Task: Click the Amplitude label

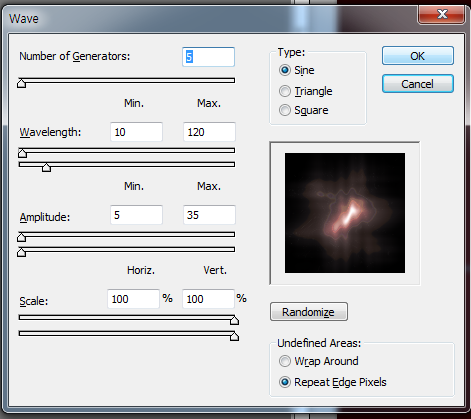Action: pos(45,217)
